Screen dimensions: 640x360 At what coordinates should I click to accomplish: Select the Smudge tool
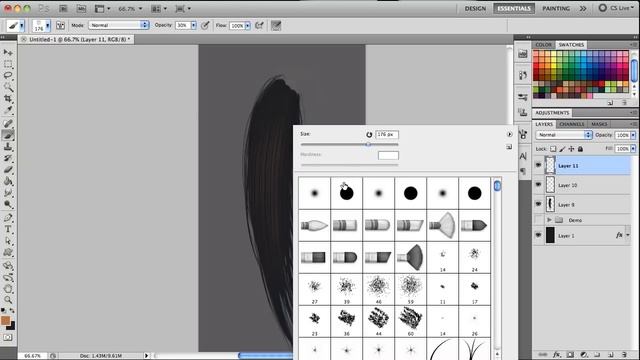[8, 192]
